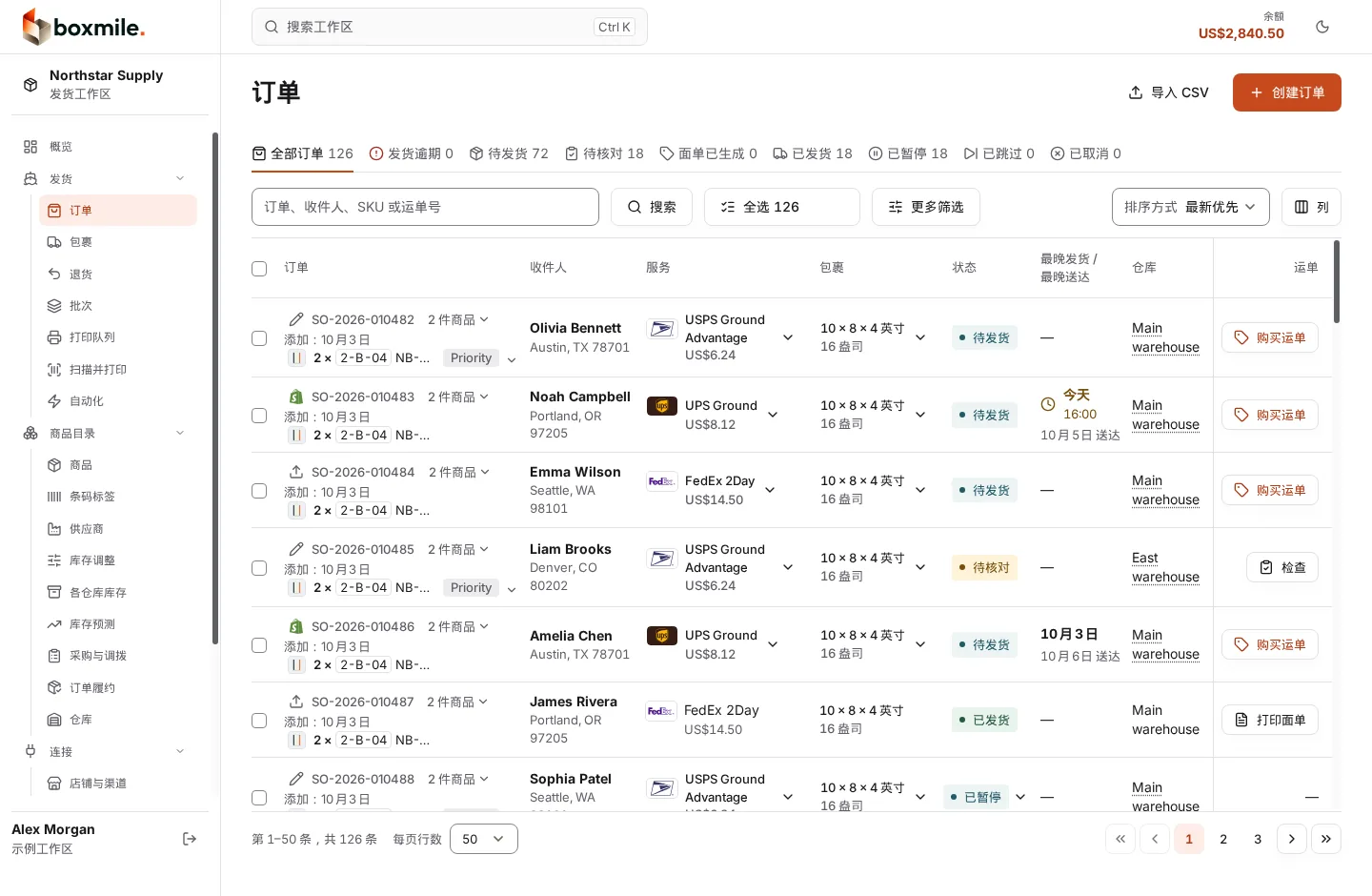The height and width of the screenshot is (896, 1372).
Task: Go to next page arrow
Action: tap(1292, 839)
